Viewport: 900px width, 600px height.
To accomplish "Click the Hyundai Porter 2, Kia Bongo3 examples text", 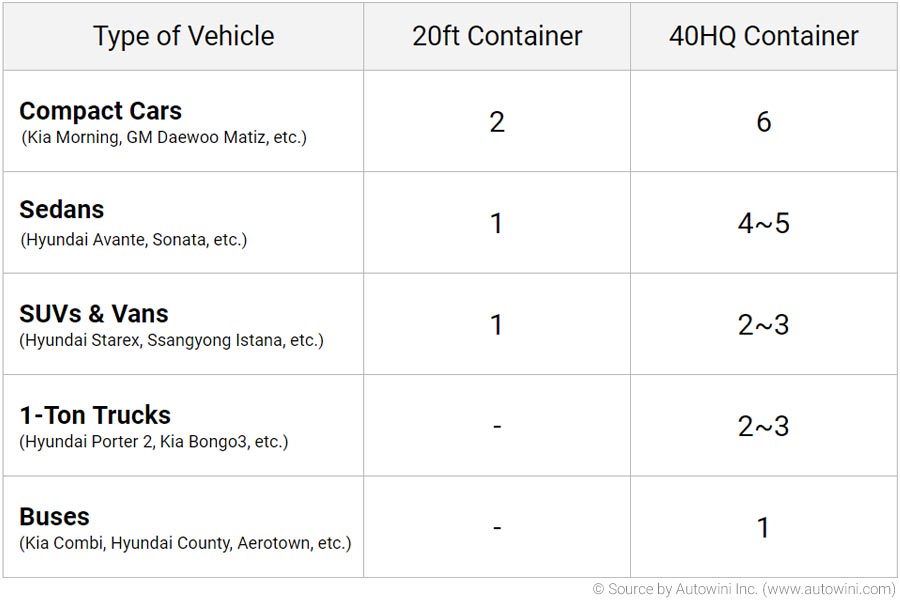I will pos(153,441).
